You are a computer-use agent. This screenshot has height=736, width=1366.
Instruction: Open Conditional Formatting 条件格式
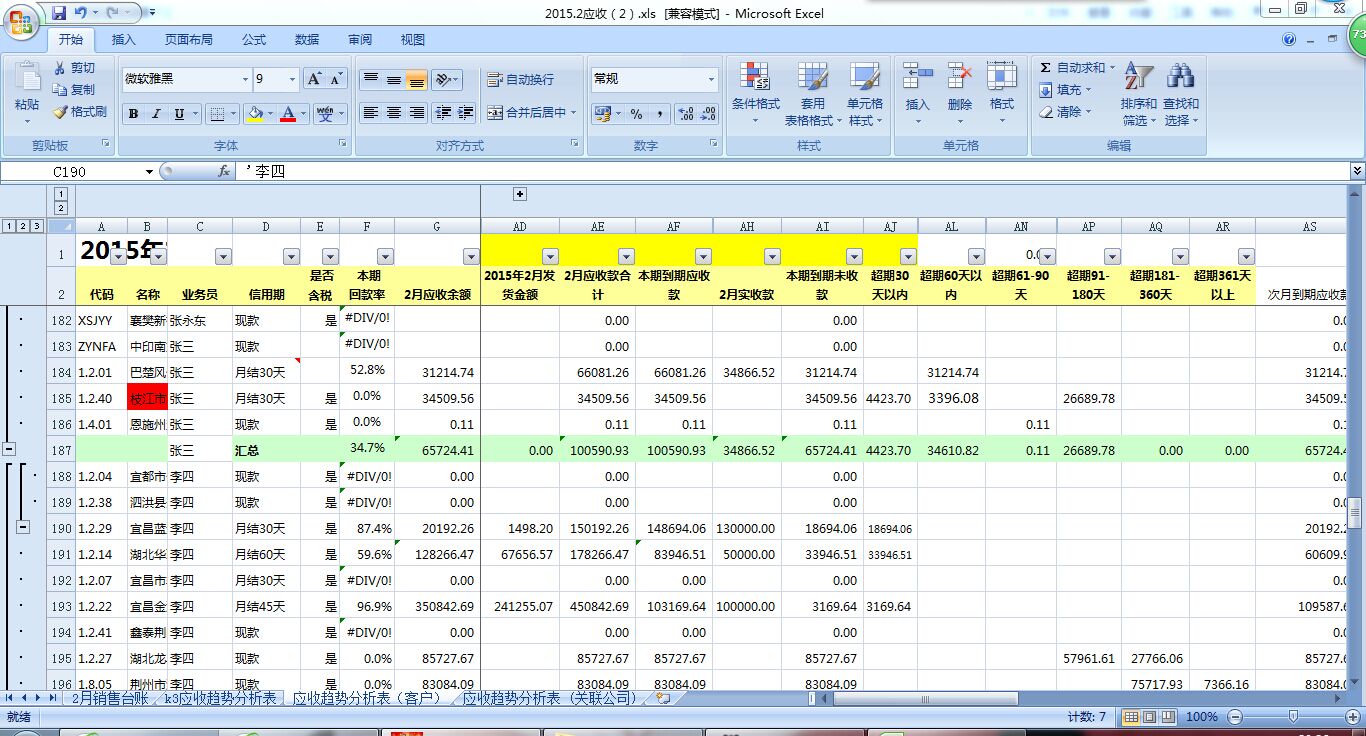(x=755, y=95)
